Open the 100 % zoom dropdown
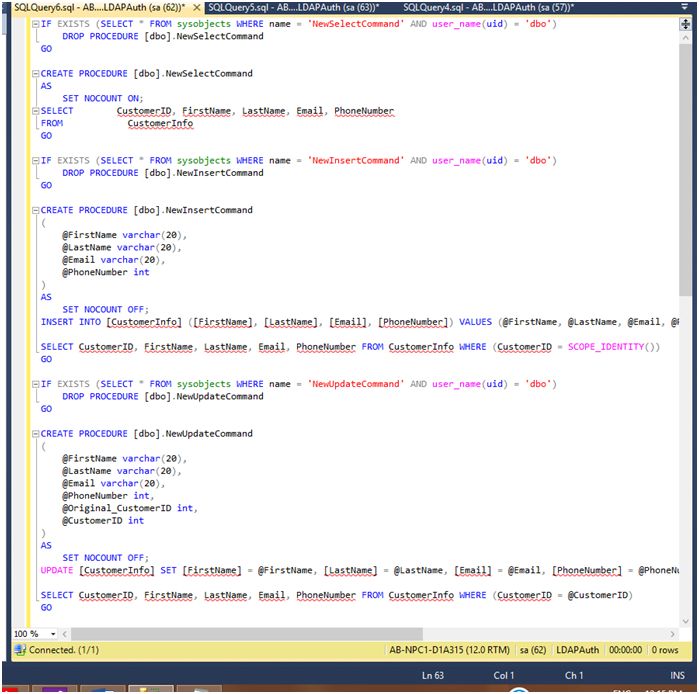Viewport: 699px width, 694px height. coord(53,634)
